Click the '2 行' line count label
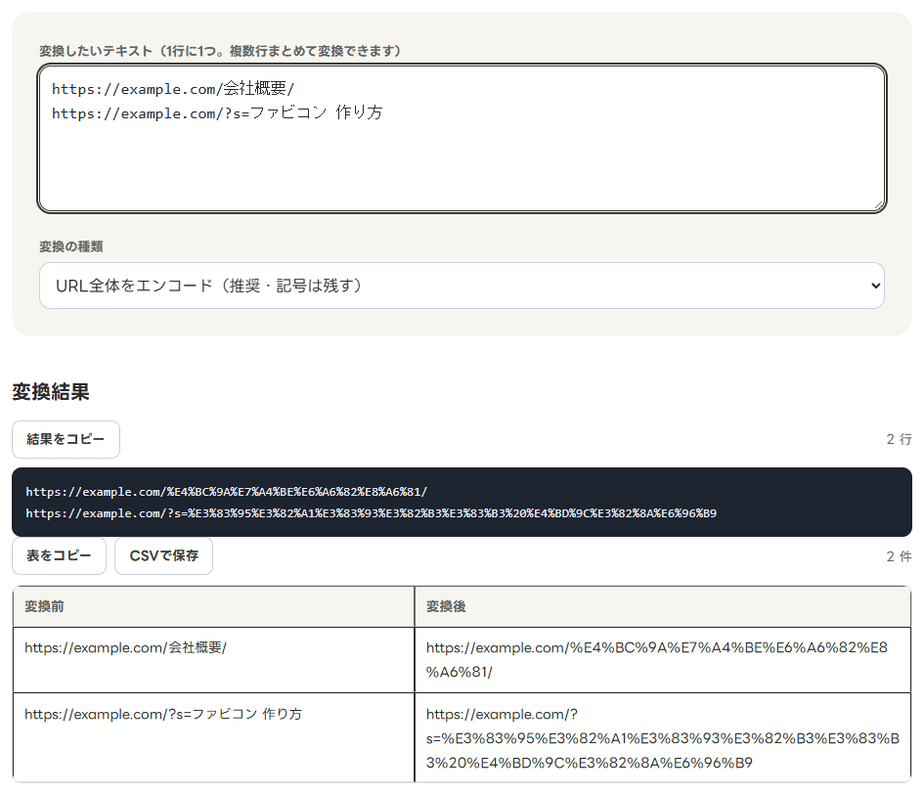This screenshot has width=924, height=795. [899, 439]
